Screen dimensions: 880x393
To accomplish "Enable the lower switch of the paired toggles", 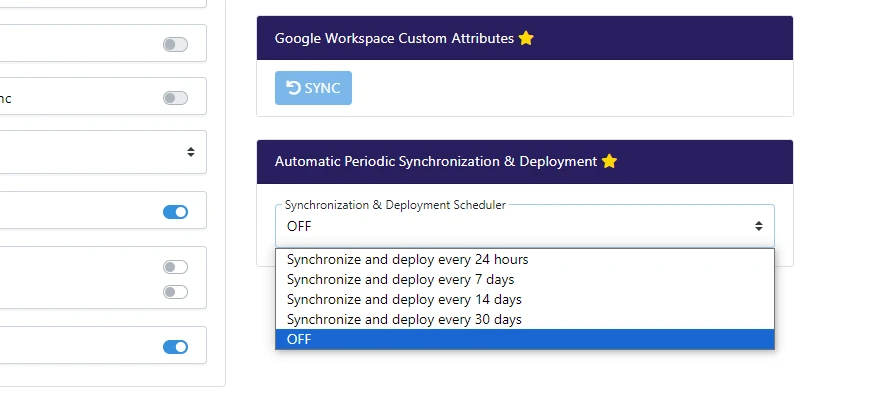I will pos(175,292).
